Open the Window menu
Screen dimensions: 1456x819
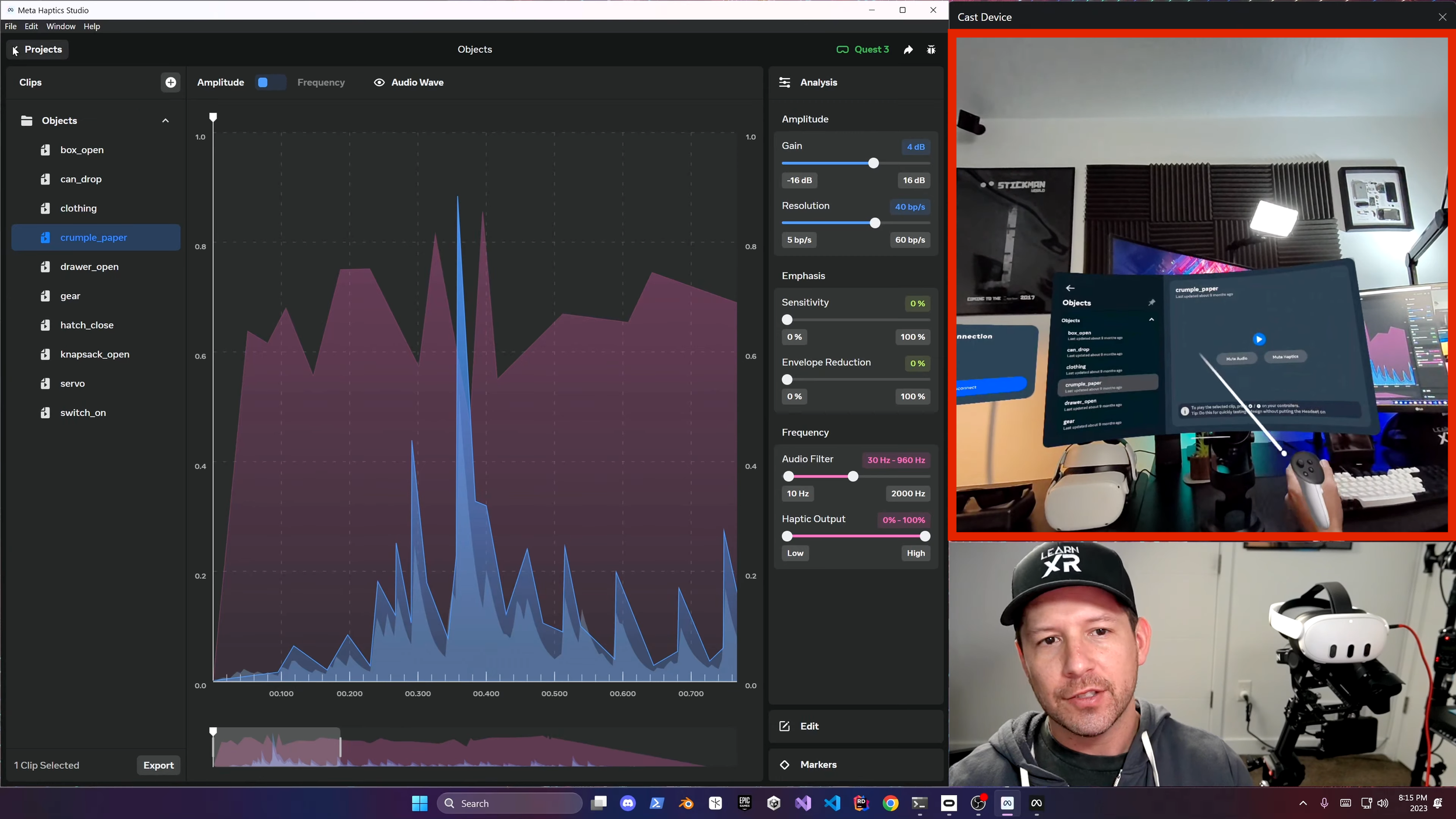(x=61, y=26)
